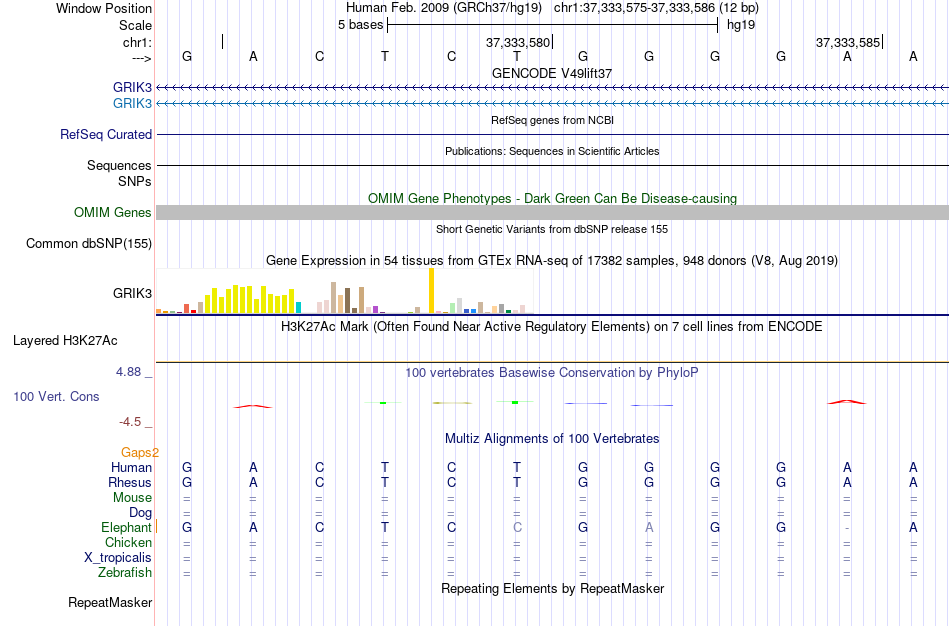Click the 37,333,580 position marker
The height and width of the screenshot is (626, 950).
coord(518,42)
